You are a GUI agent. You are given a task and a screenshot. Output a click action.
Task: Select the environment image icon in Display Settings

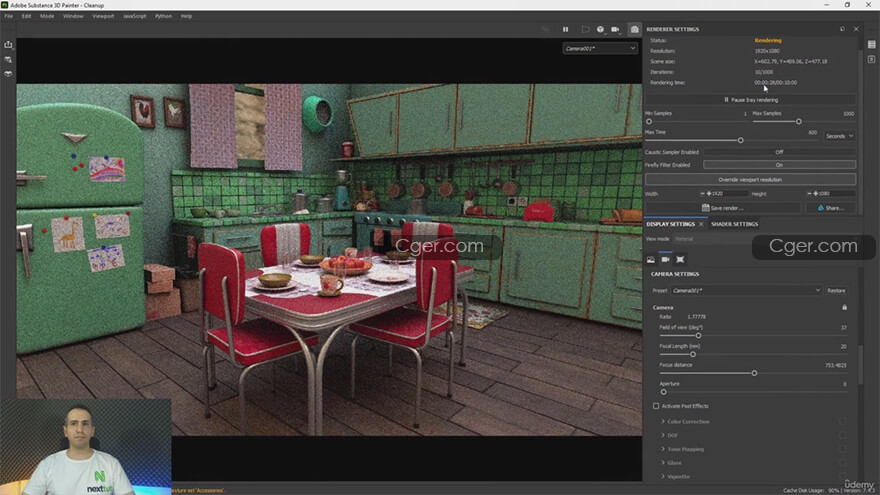point(650,259)
